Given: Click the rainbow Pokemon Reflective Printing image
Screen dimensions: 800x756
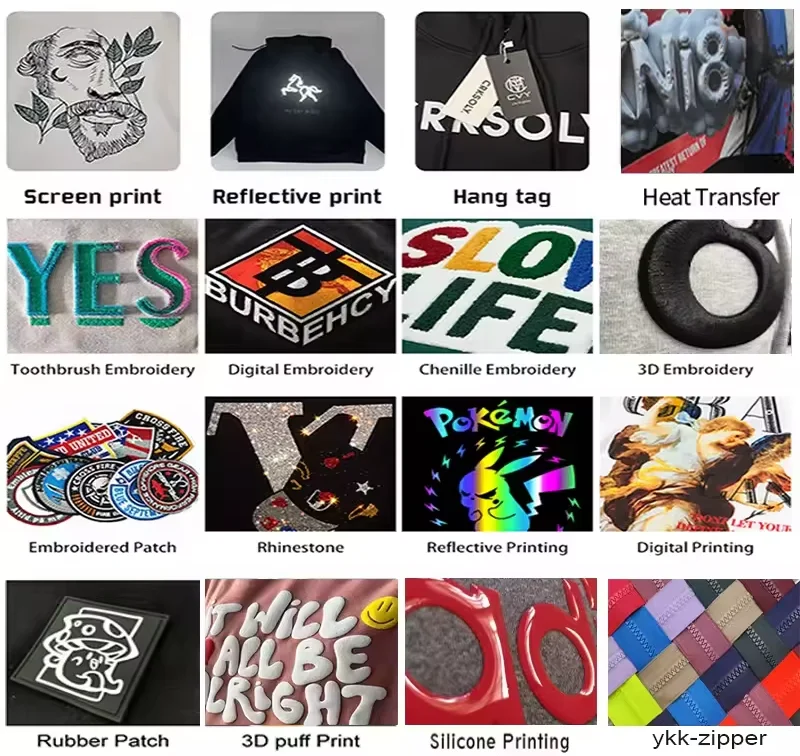Looking at the screenshot, I should pos(497,464).
